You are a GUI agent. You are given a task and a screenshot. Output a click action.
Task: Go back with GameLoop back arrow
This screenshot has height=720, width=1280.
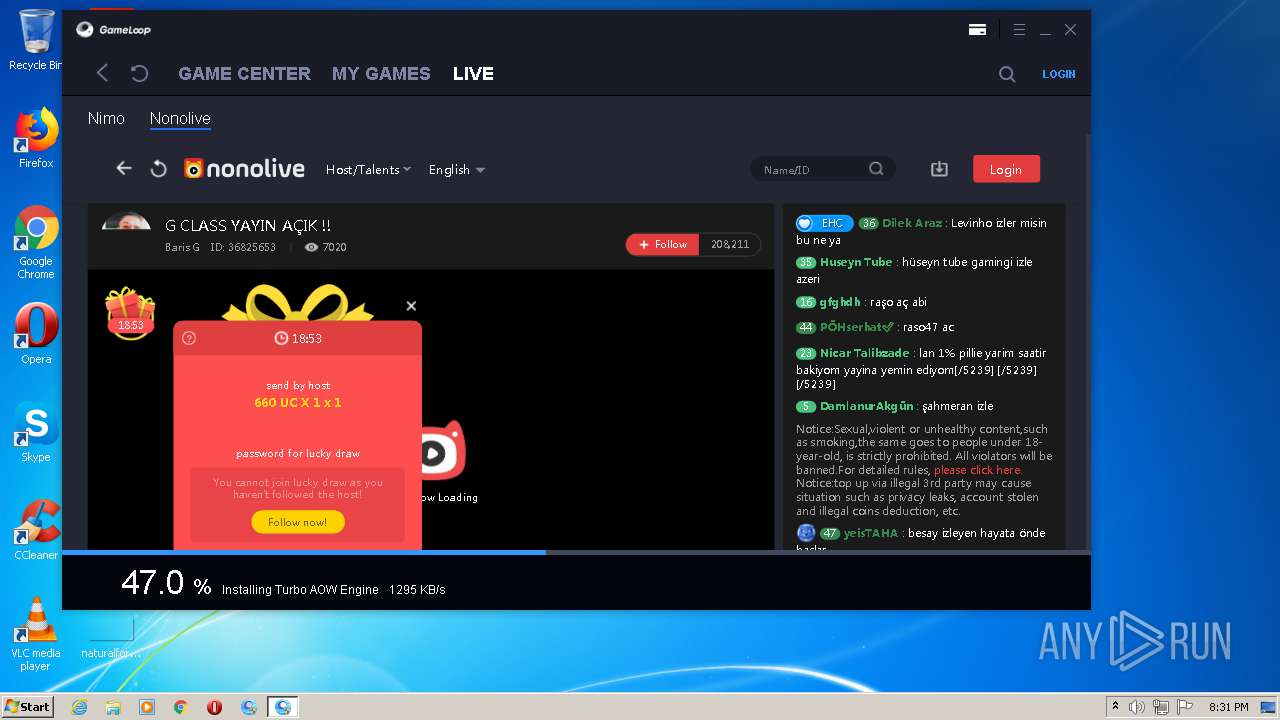click(x=102, y=73)
